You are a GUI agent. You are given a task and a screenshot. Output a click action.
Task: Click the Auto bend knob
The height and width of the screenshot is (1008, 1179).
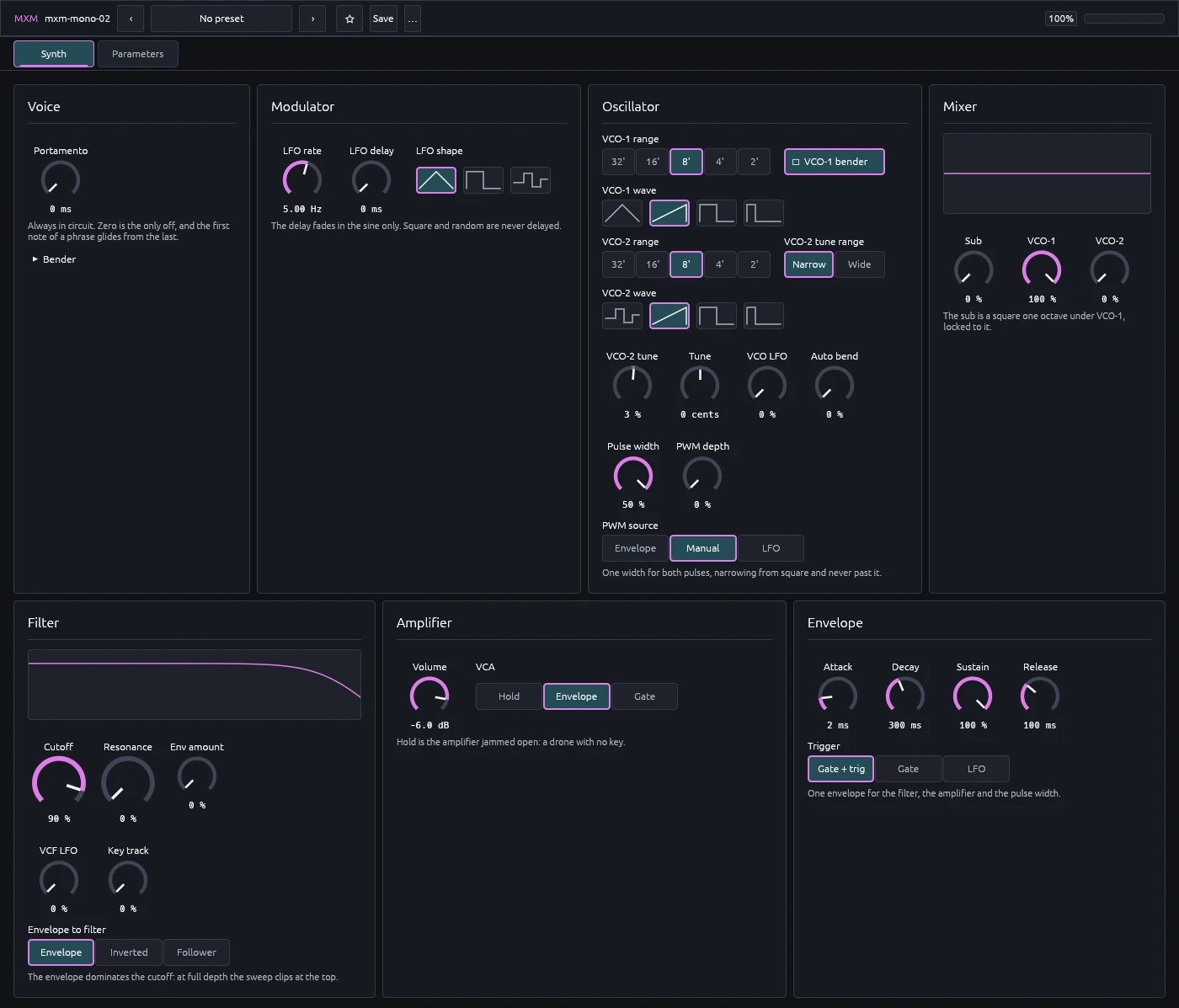(835, 385)
